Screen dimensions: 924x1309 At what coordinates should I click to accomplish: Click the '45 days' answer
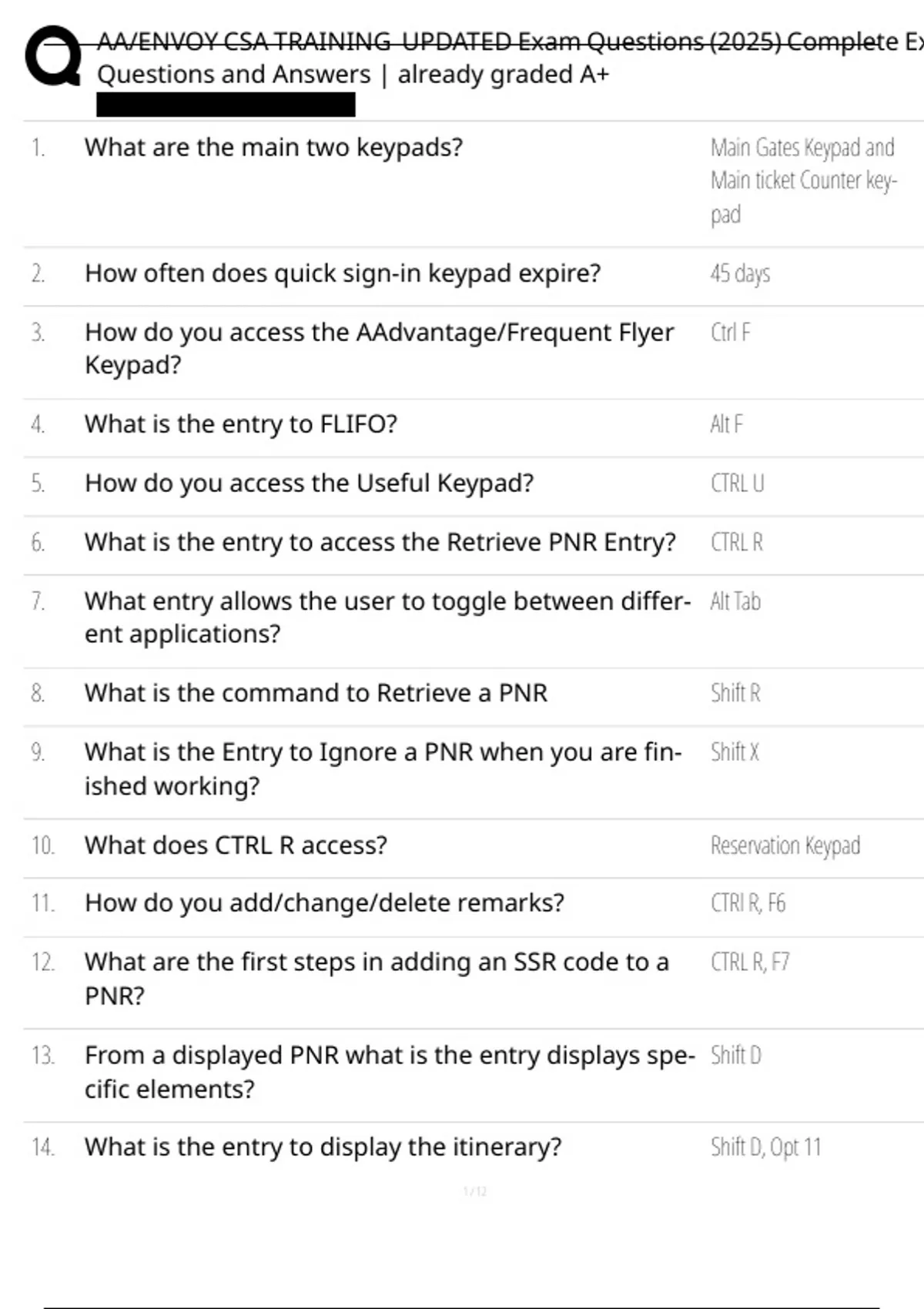coord(740,273)
